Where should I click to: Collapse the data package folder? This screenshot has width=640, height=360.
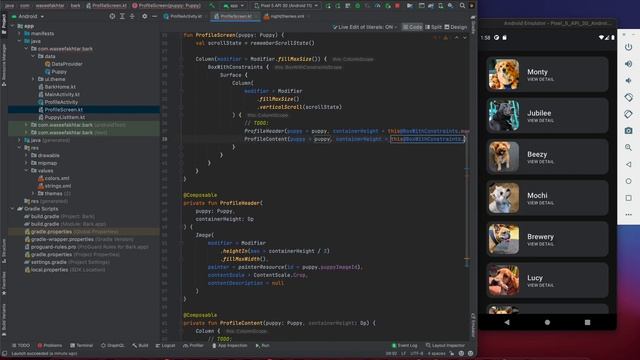[x=33, y=56]
